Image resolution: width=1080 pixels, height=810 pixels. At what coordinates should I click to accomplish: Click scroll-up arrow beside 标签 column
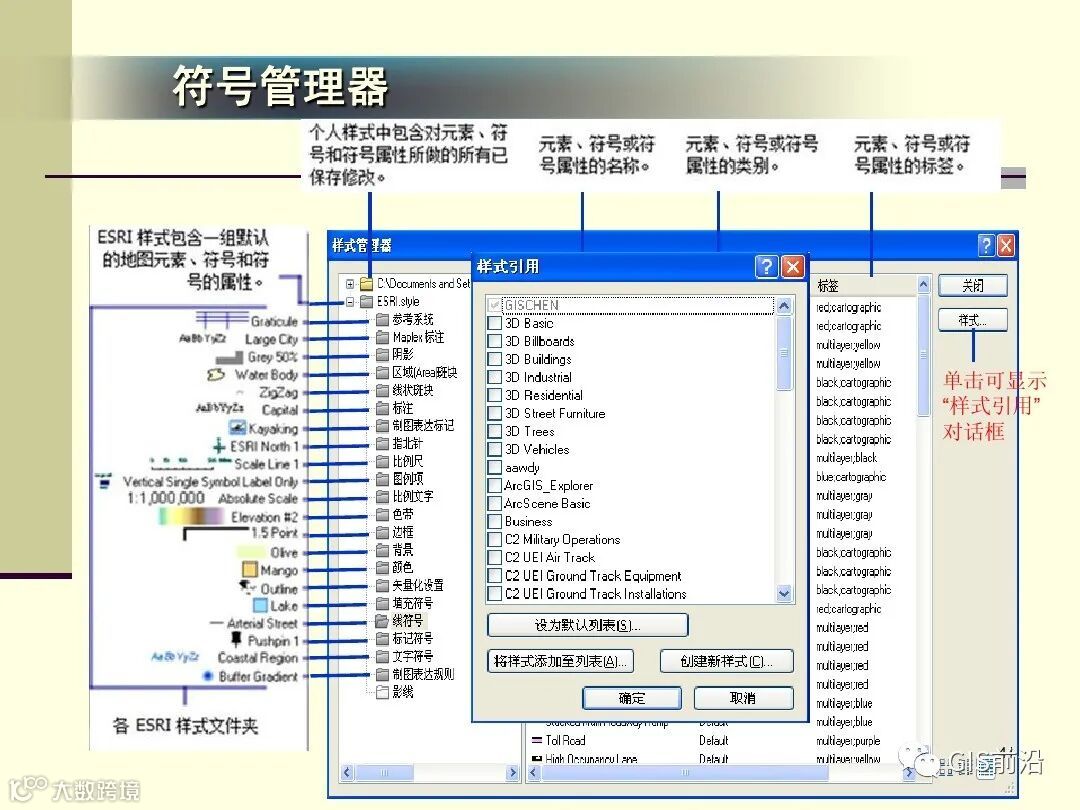coord(924,284)
